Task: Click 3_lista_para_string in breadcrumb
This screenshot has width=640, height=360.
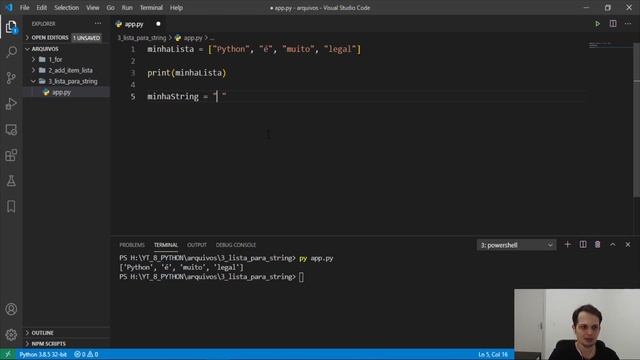Action: 142,38
